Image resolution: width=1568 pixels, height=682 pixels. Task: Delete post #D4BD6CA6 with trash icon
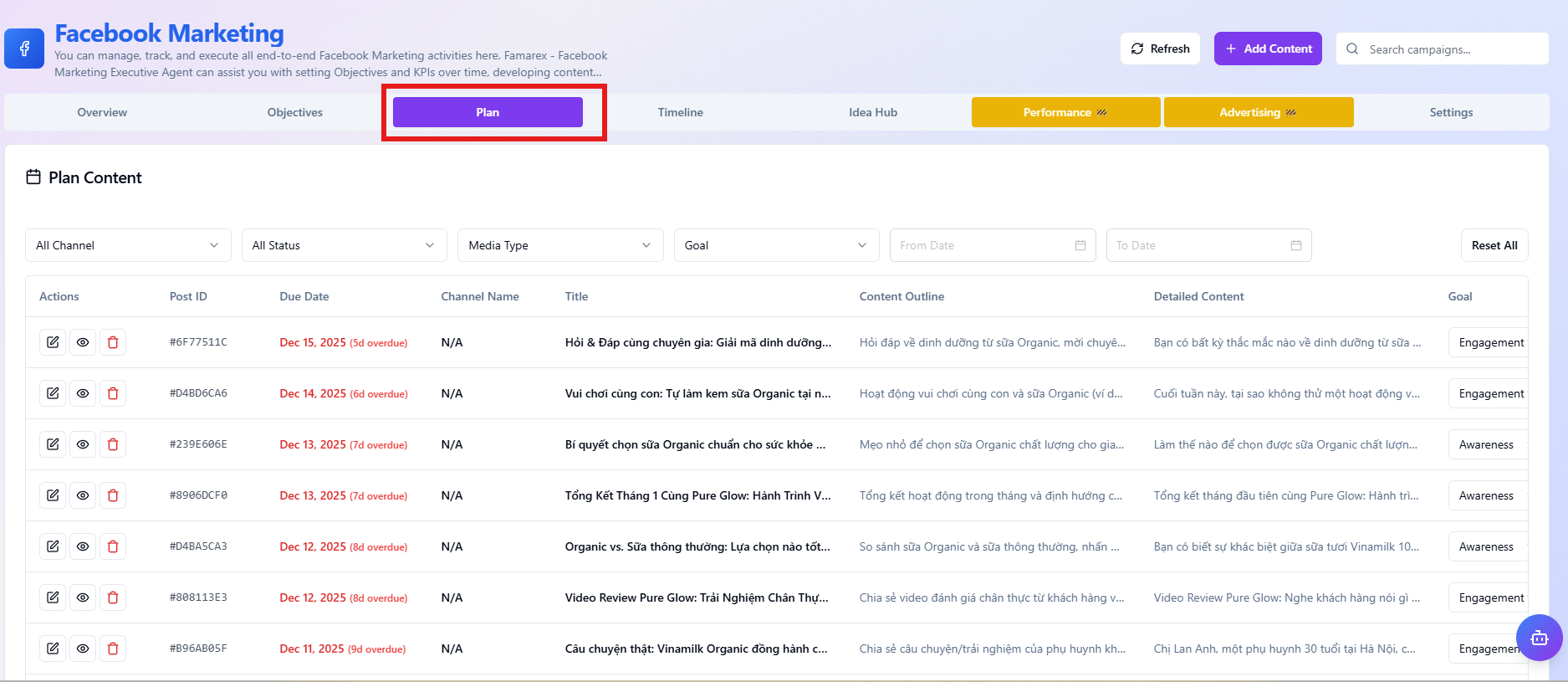[x=113, y=393]
